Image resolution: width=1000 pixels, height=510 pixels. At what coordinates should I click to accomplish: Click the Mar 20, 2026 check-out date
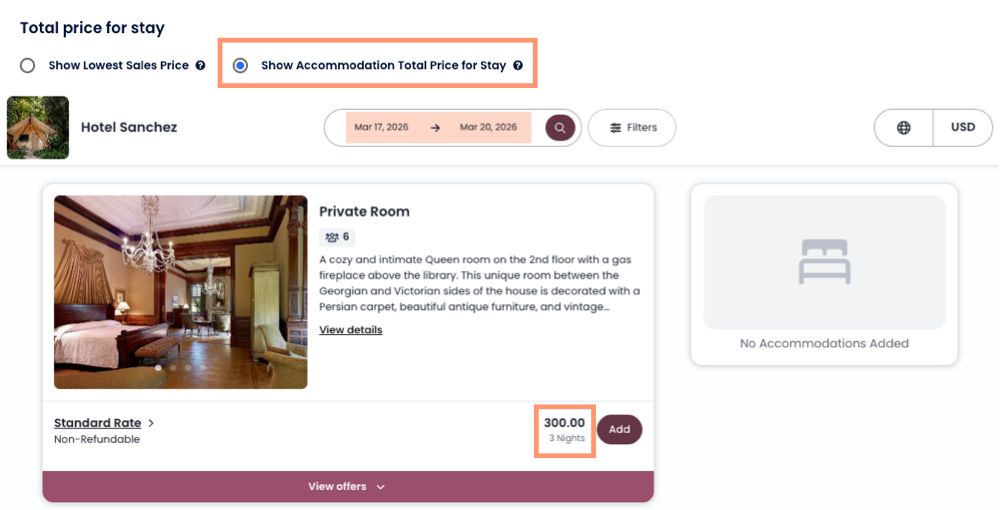click(x=488, y=128)
